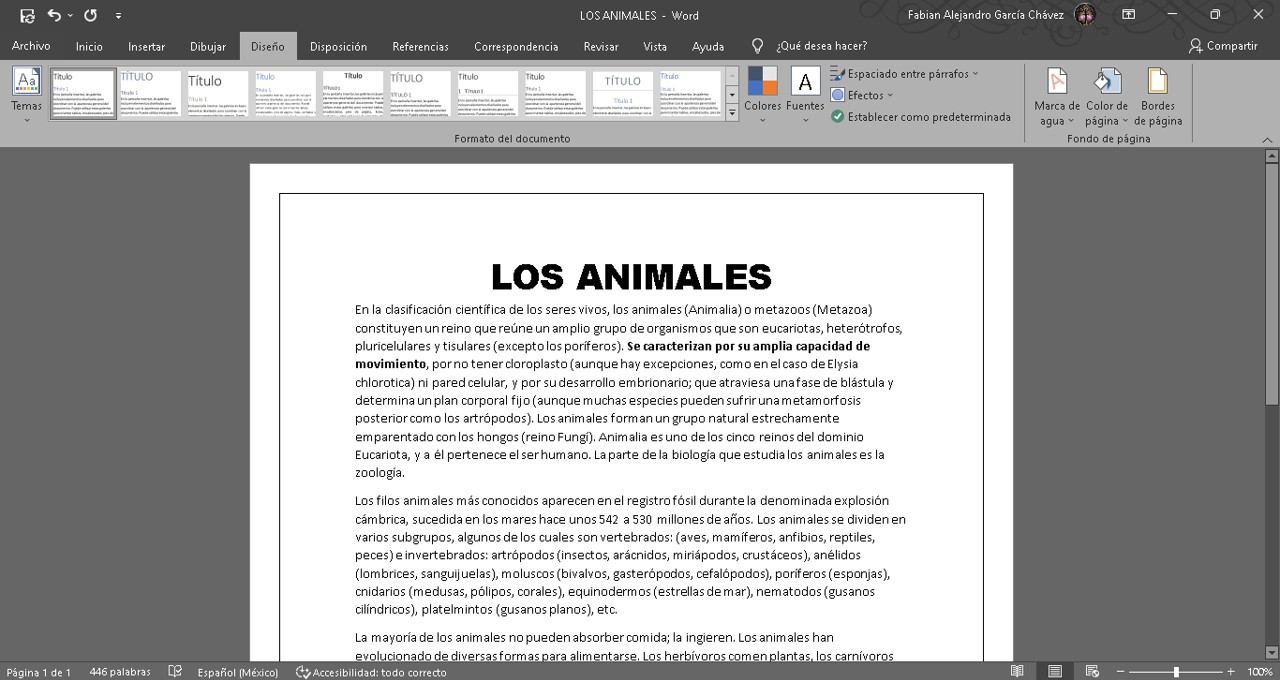Click the ¿Qué desea hacer? search field
The height and width of the screenshot is (680, 1280).
point(821,46)
